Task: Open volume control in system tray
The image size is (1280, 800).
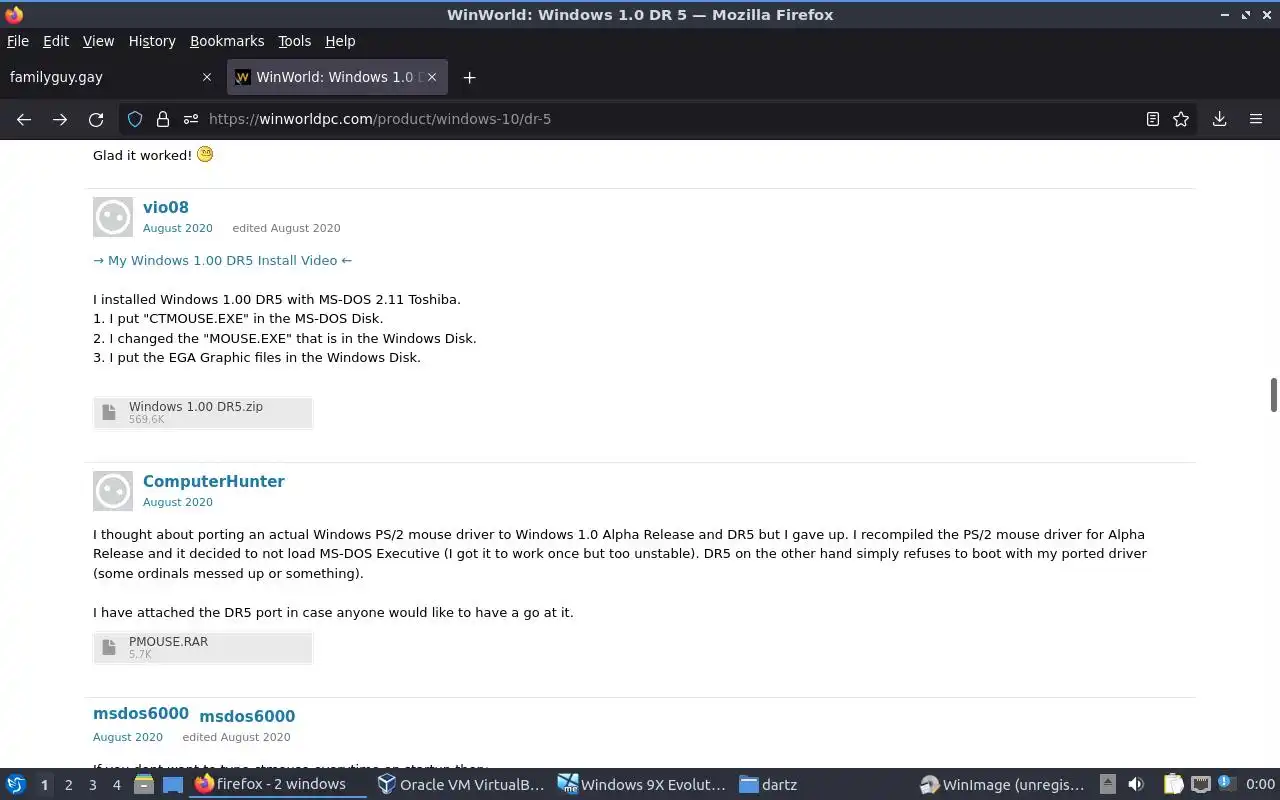Action: tap(1136, 785)
